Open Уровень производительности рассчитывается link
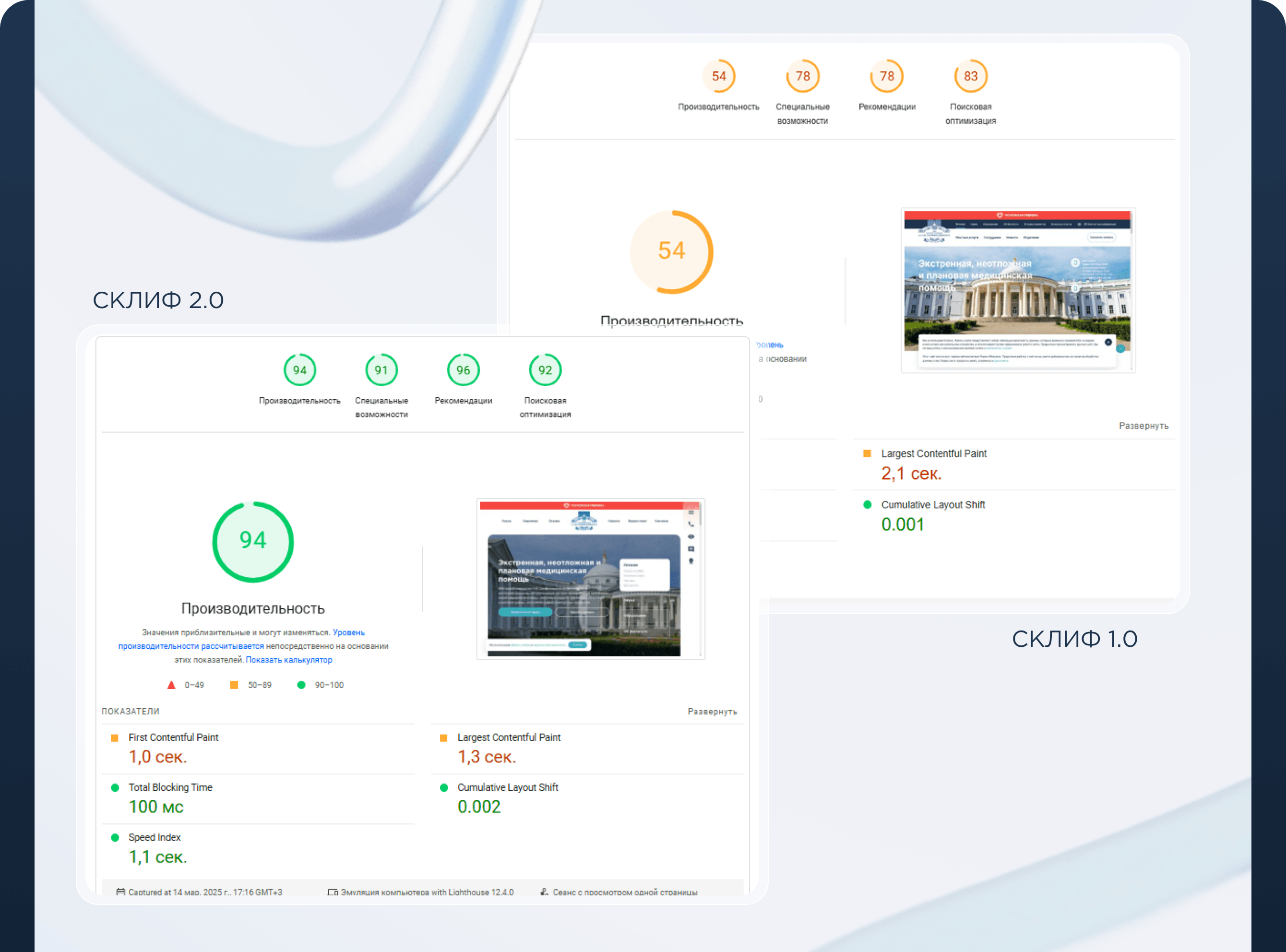Image resolution: width=1286 pixels, height=952 pixels. click(x=191, y=646)
